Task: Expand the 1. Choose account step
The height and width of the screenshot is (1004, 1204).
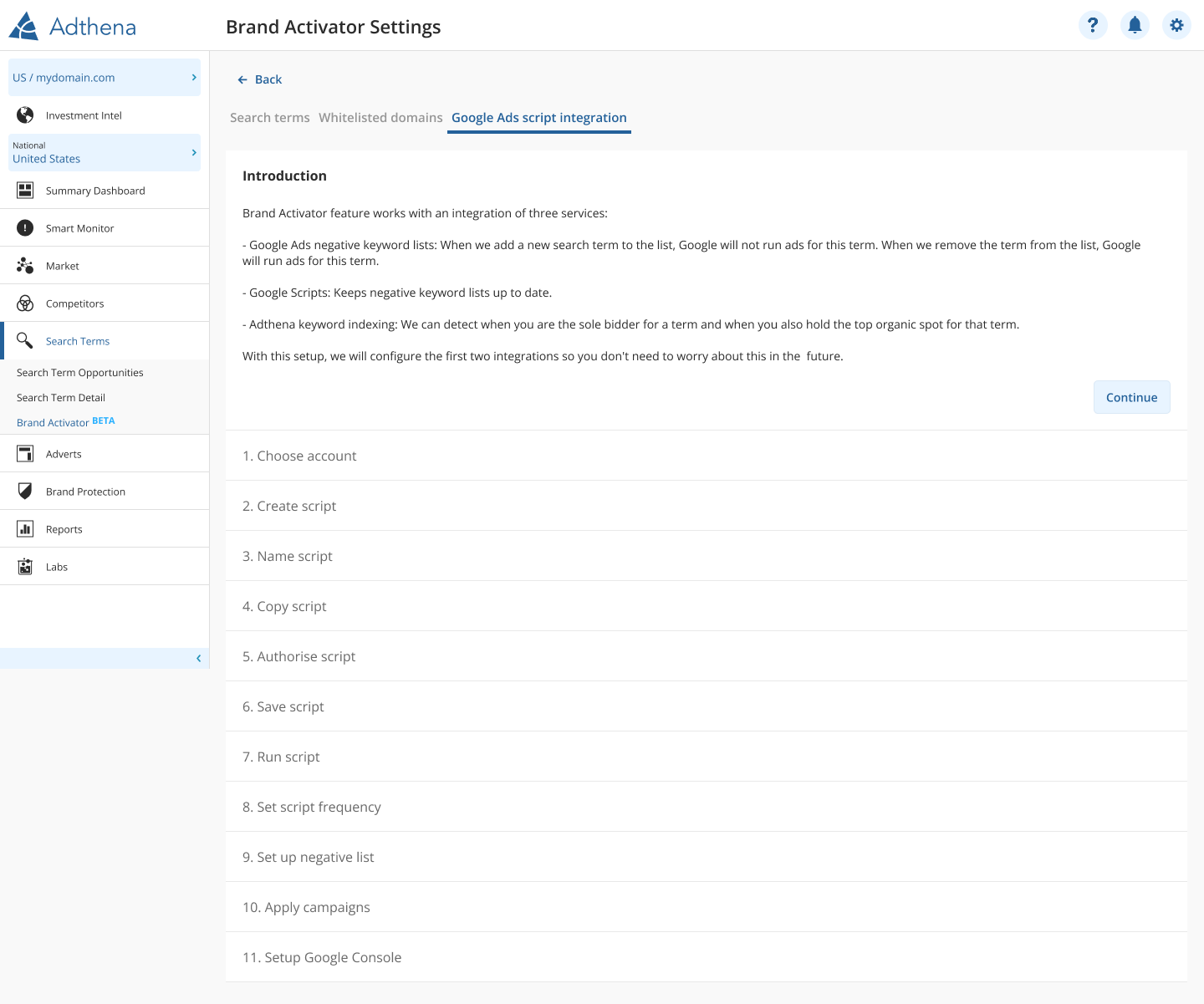Action: 299,456
